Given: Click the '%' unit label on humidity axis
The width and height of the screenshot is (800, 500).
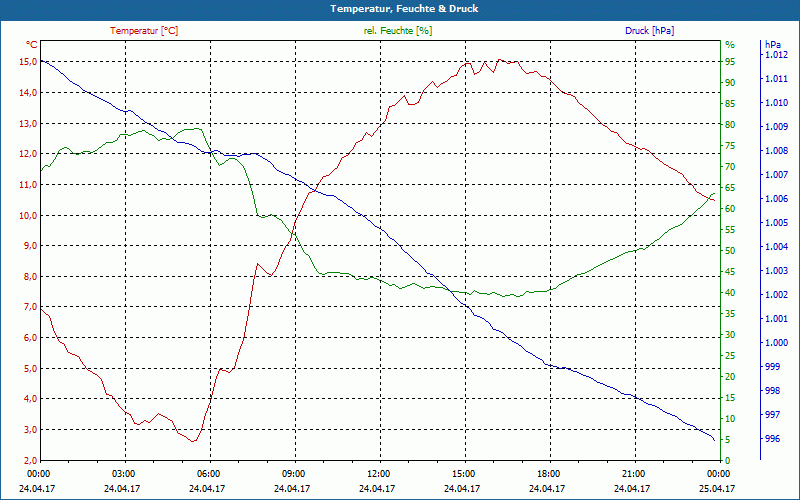Looking at the screenshot, I should (730, 45).
